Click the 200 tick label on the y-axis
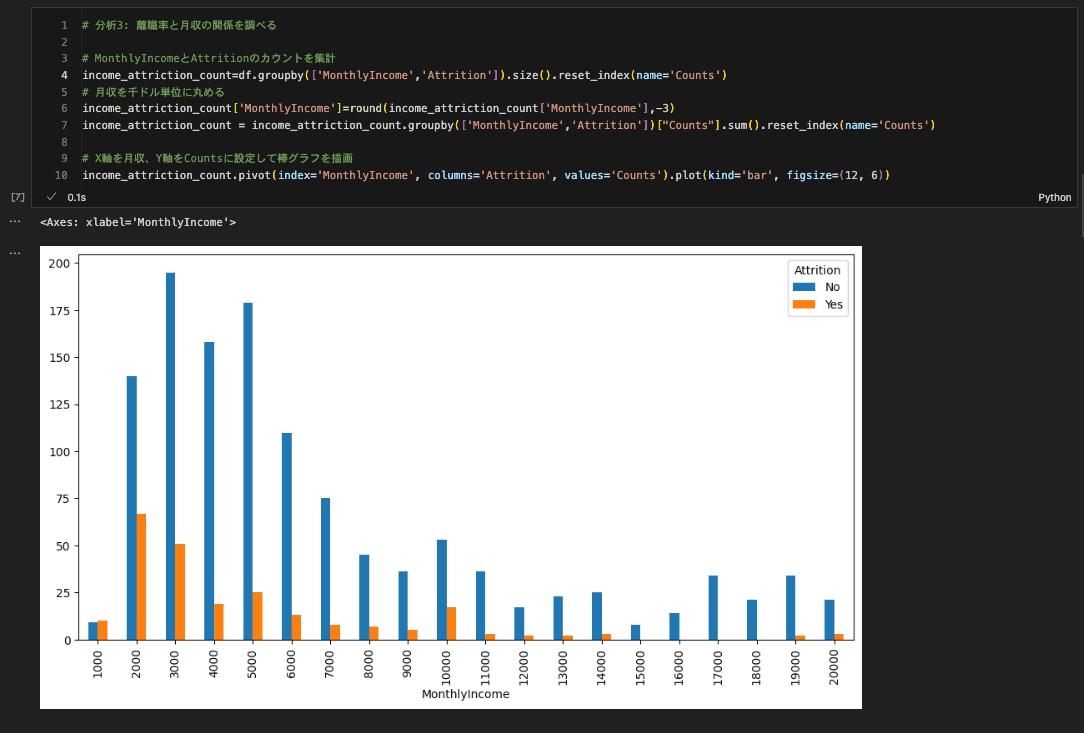Screen dimensions: 1084x733 59,264
